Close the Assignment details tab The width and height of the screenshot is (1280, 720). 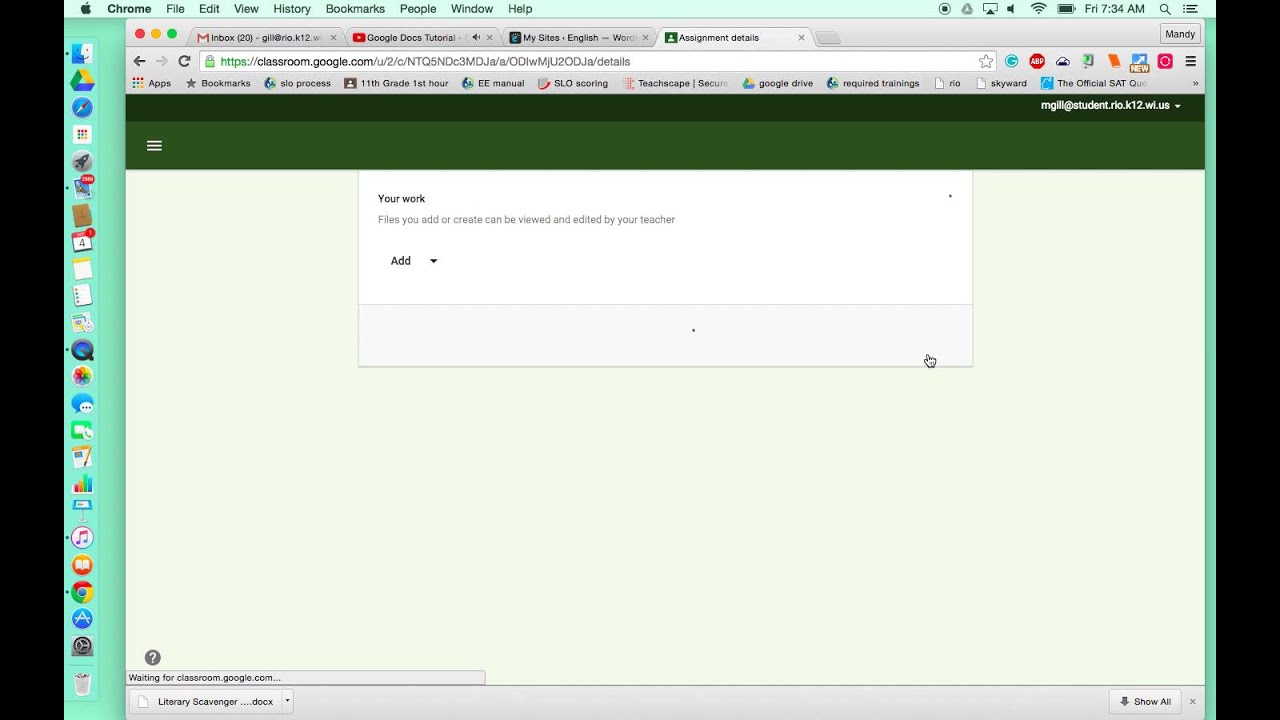tap(801, 37)
